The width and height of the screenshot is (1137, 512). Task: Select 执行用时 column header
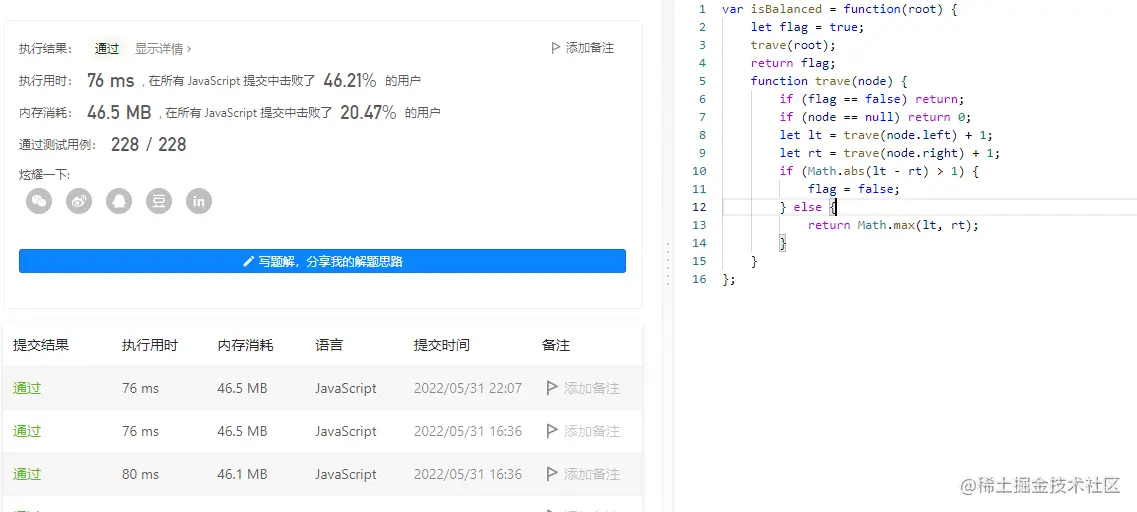click(x=149, y=345)
